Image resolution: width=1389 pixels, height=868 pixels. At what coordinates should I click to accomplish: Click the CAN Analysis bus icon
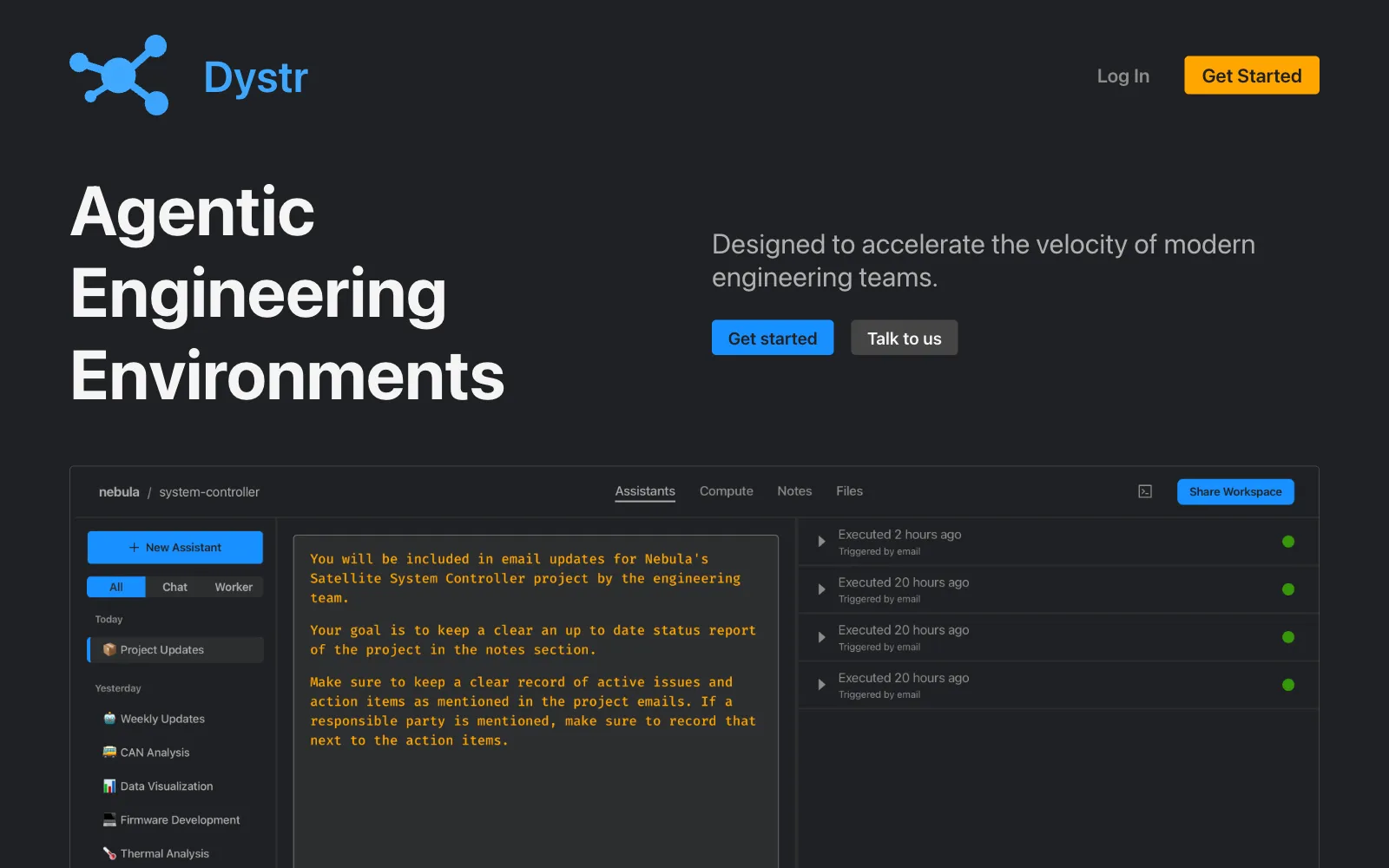coord(109,752)
